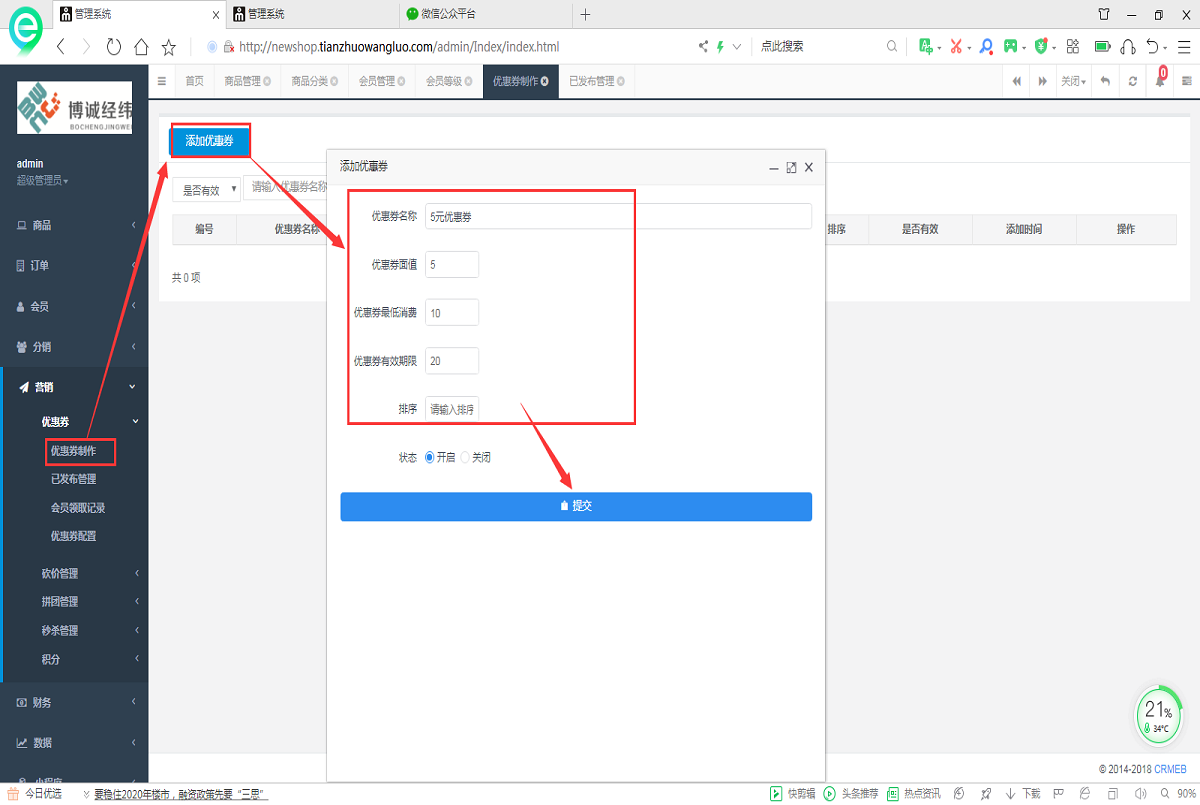Toggle sidebar with the hamburger menu icon
This screenshot has width=1200, height=805.
click(x=162, y=81)
